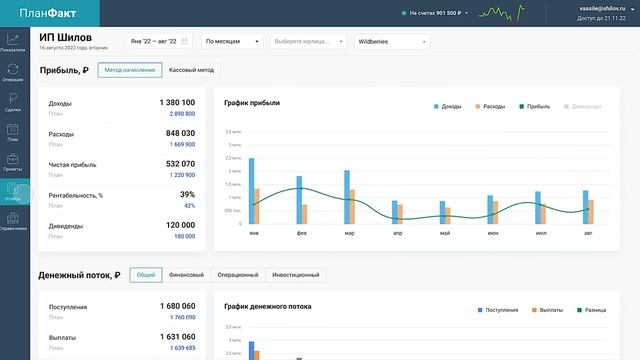The width and height of the screenshot is (640, 360).
Task: Open the date range picker Янв '22 – авг '22
Action: click(x=159, y=41)
